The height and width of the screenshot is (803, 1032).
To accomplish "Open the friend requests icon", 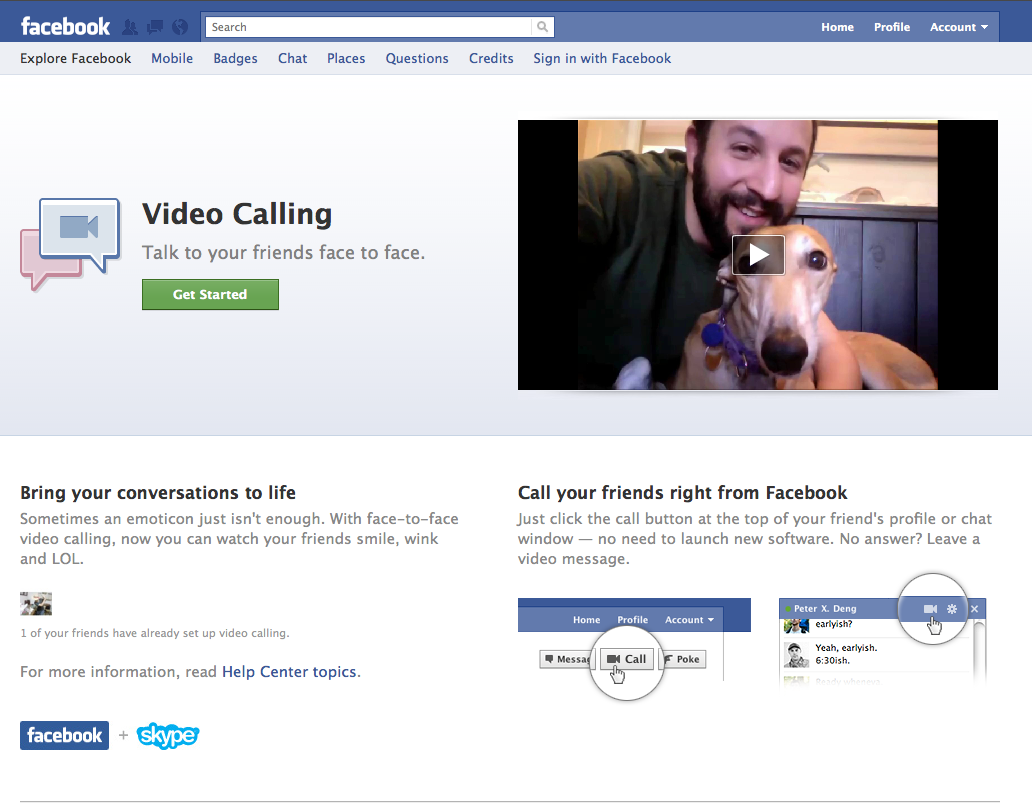I will point(130,27).
